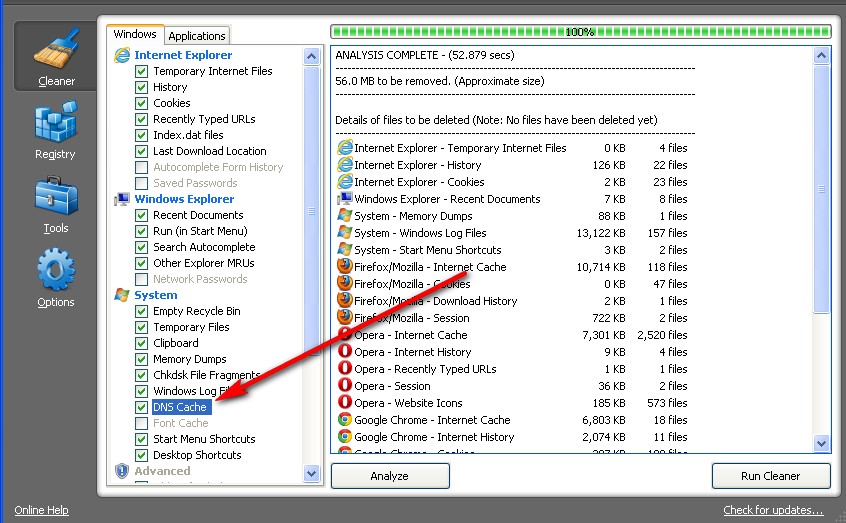The height and width of the screenshot is (523, 846).
Task: Select the Temporary Files option label
Action: (191, 327)
